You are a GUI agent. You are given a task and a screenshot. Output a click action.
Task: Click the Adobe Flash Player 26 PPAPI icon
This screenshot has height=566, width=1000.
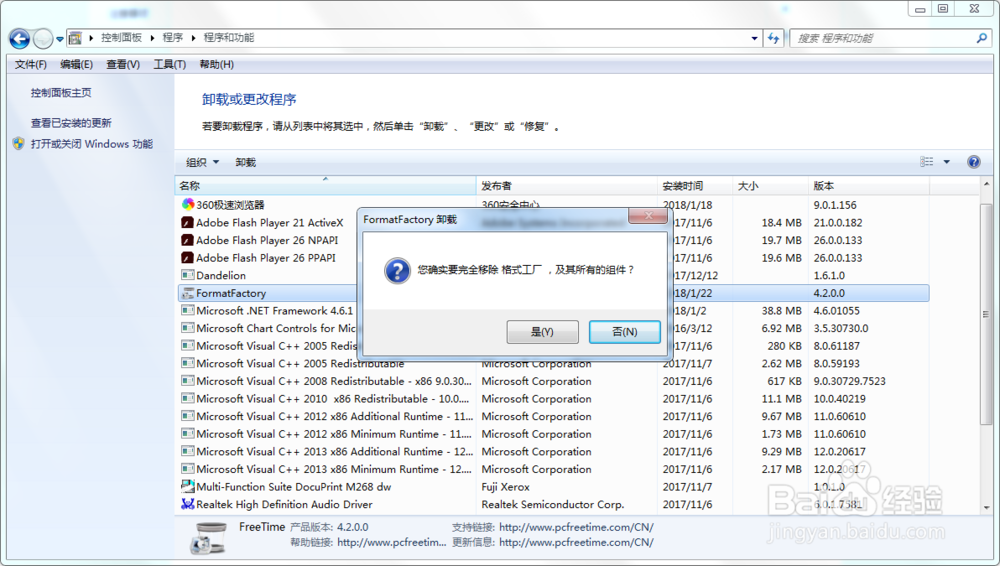(188, 258)
